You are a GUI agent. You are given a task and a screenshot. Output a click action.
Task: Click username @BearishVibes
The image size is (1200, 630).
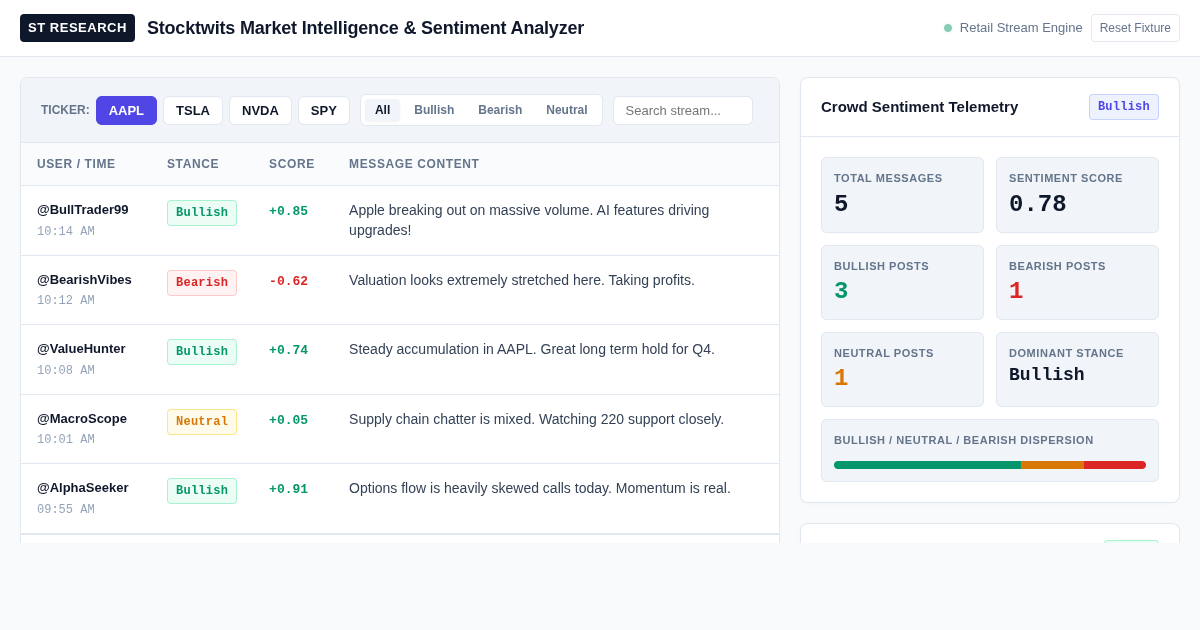pos(84,280)
